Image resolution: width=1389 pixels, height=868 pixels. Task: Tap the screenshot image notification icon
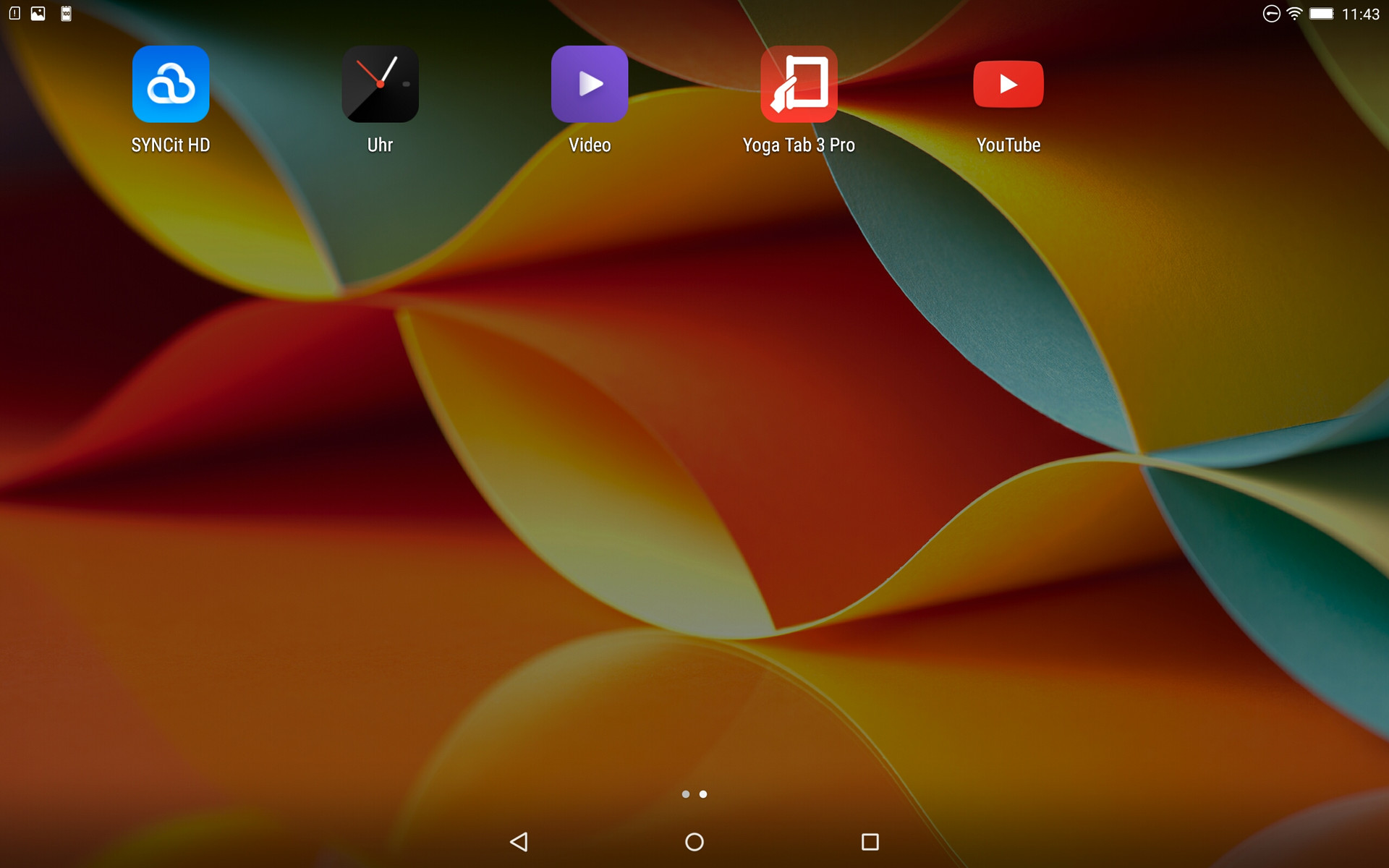point(38,13)
